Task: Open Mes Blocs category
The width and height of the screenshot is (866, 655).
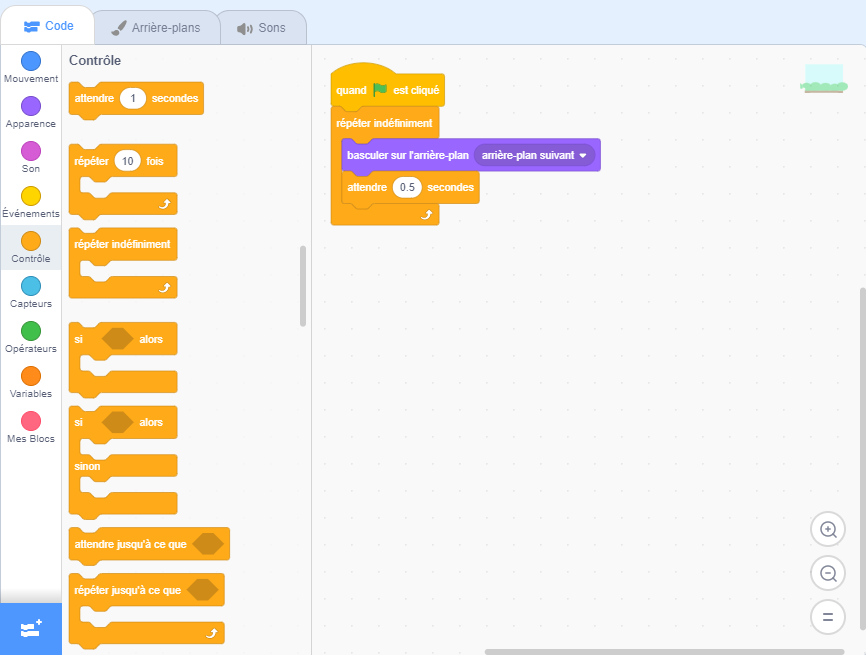Action: click(x=31, y=421)
